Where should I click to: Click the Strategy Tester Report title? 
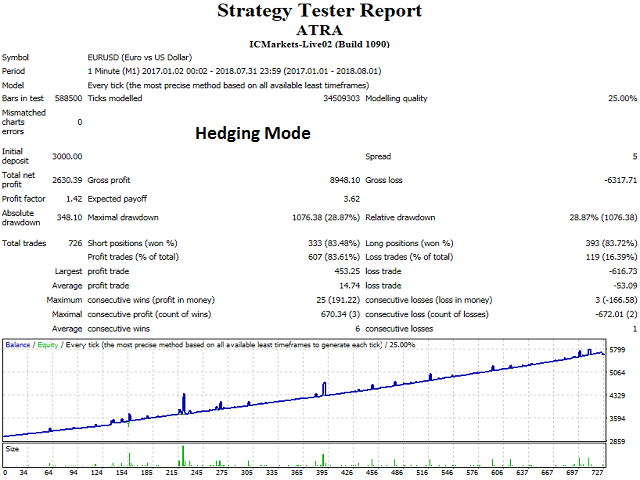(x=319, y=11)
